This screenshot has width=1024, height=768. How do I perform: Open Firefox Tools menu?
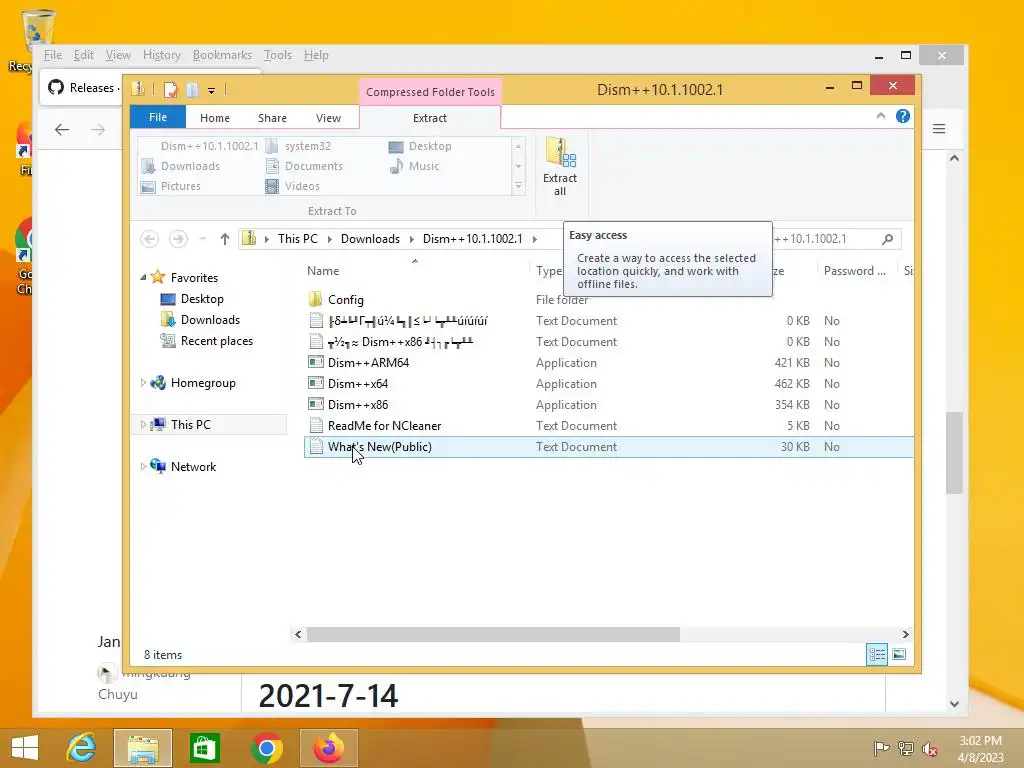[x=278, y=55]
